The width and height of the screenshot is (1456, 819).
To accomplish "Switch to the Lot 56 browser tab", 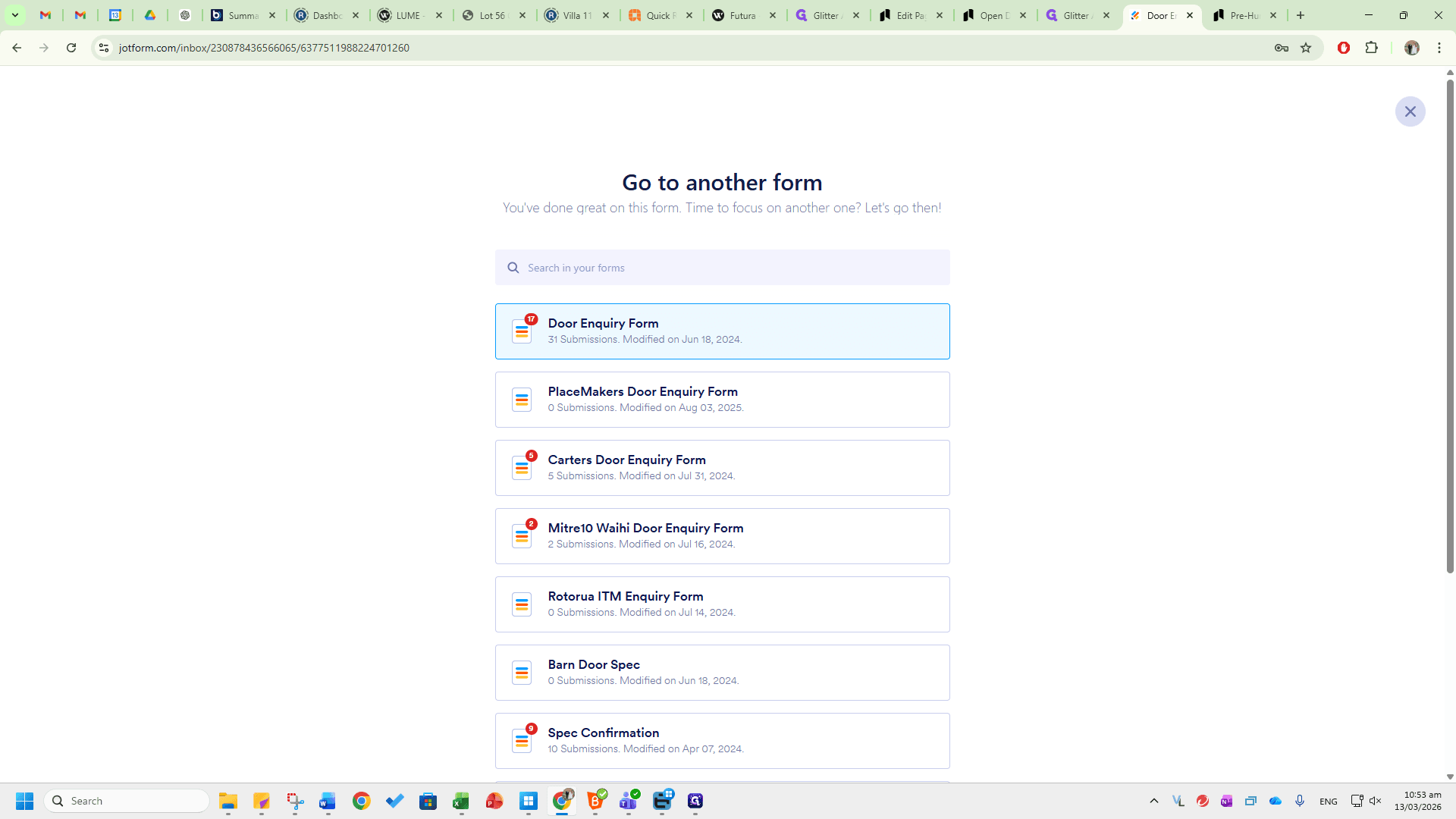I will pos(494,15).
